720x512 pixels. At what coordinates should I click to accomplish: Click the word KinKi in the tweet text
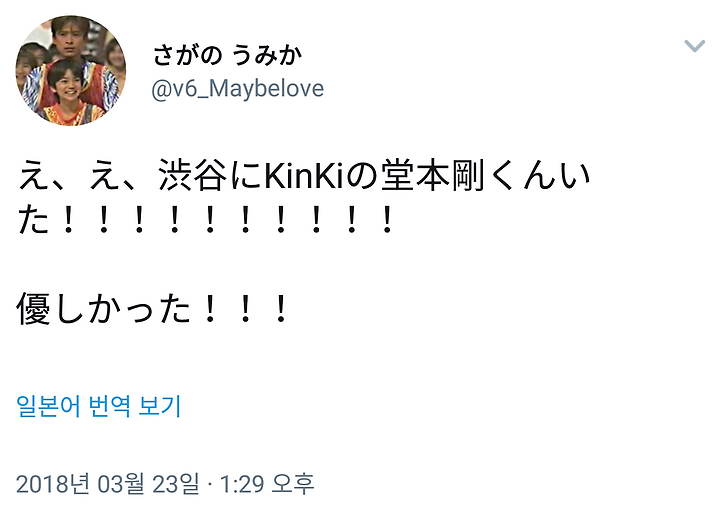coord(304,176)
